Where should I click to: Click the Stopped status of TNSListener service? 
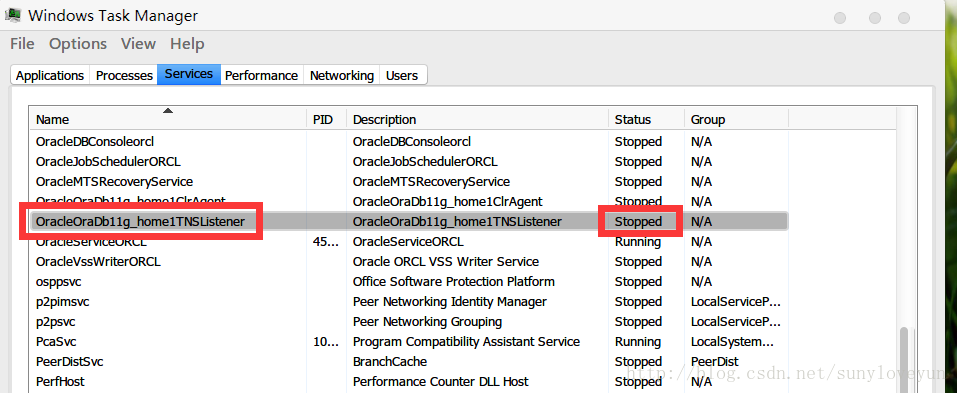[x=638, y=222]
